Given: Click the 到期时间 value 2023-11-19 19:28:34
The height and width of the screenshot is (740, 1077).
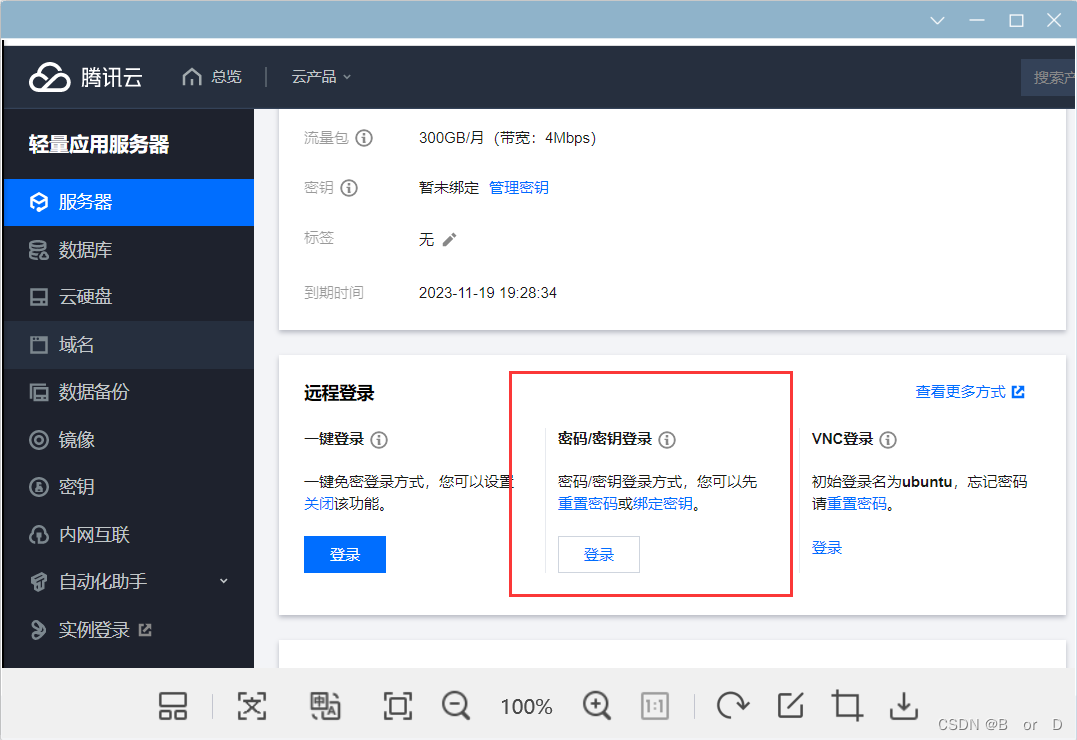Looking at the screenshot, I should tap(488, 293).
